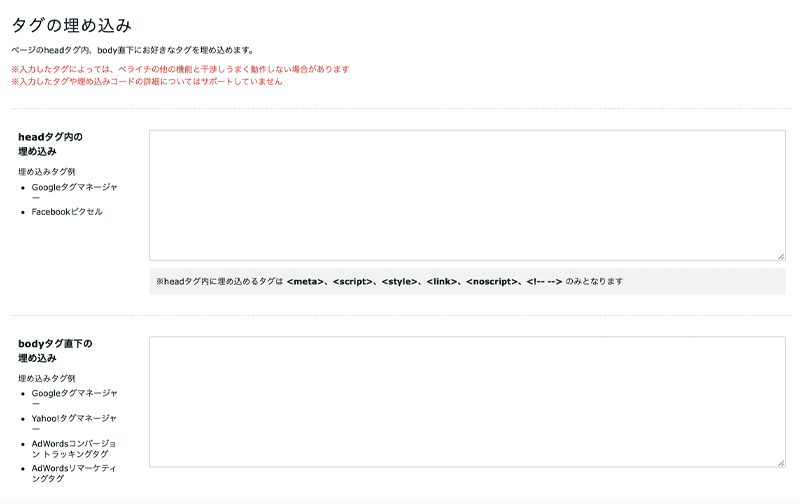Click the page description below the heading
800x504 pixels.
point(132,50)
